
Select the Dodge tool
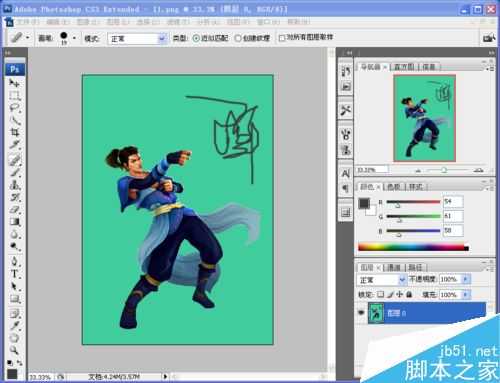click(14, 246)
